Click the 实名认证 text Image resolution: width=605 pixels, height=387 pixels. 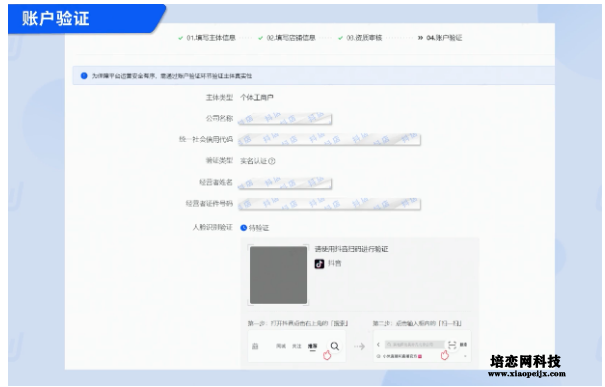pos(253,161)
